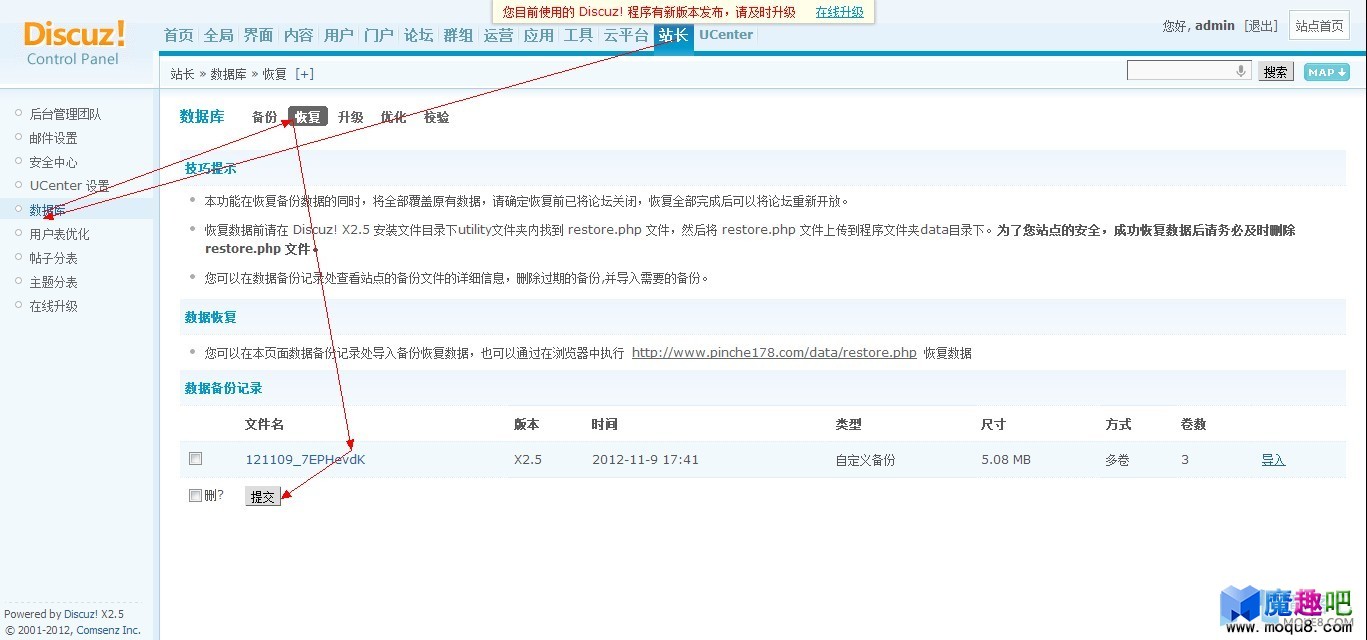Viewport: 1367px width, 640px height.
Task: Click the microphone icon in search box
Action: pyautogui.click(x=1241, y=71)
